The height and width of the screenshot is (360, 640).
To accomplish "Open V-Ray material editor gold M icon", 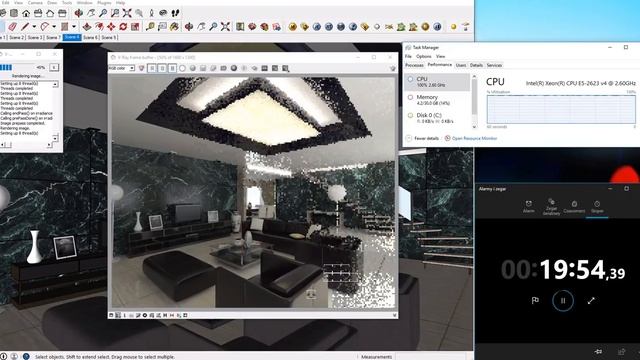I will pyautogui.click(x=292, y=27).
